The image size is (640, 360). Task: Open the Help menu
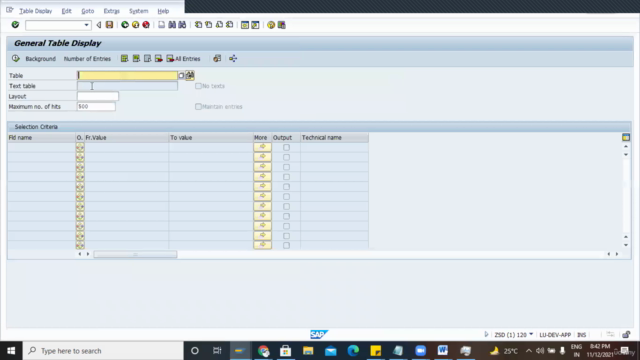(163, 11)
